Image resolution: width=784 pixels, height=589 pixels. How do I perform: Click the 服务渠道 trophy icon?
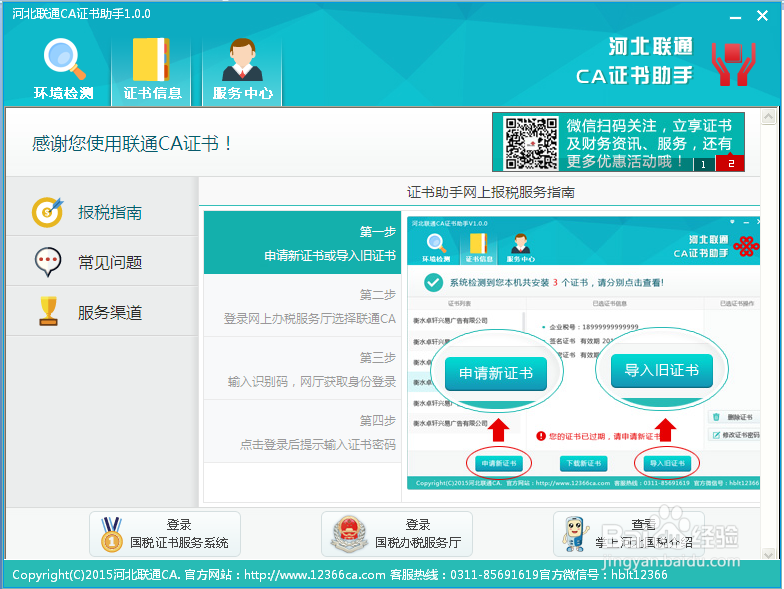[48, 311]
